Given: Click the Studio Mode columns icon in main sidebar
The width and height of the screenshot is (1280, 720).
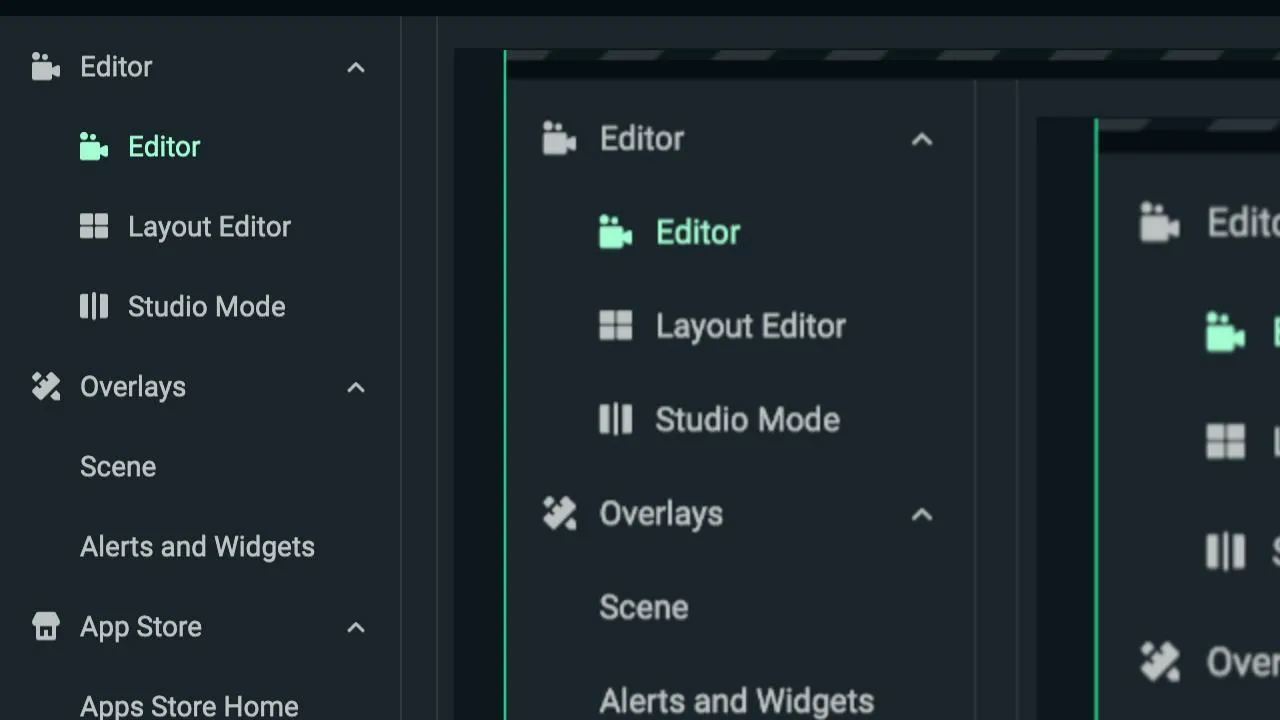Looking at the screenshot, I should tap(94, 306).
